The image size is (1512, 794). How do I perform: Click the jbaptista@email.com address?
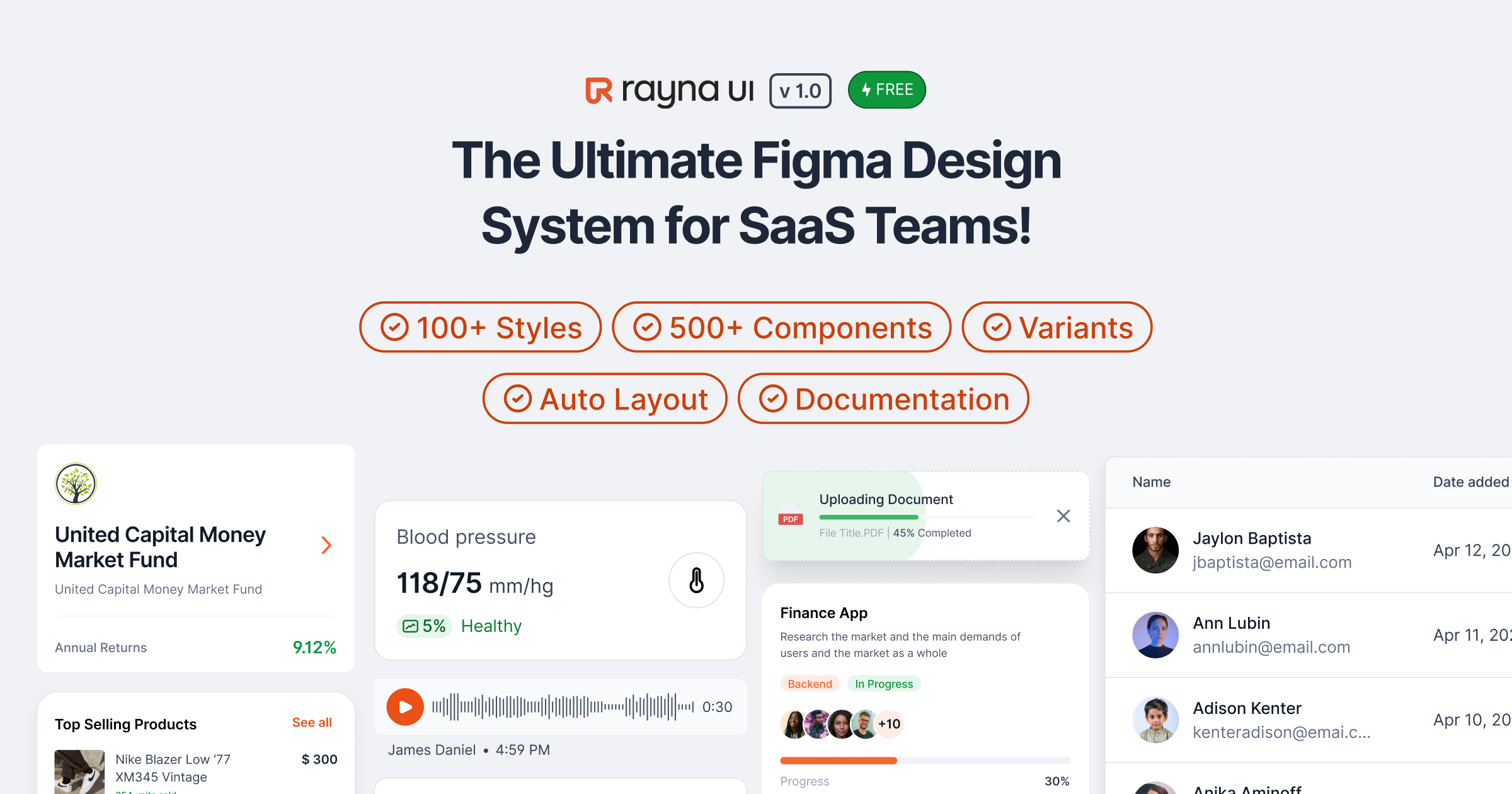(x=1272, y=562)
